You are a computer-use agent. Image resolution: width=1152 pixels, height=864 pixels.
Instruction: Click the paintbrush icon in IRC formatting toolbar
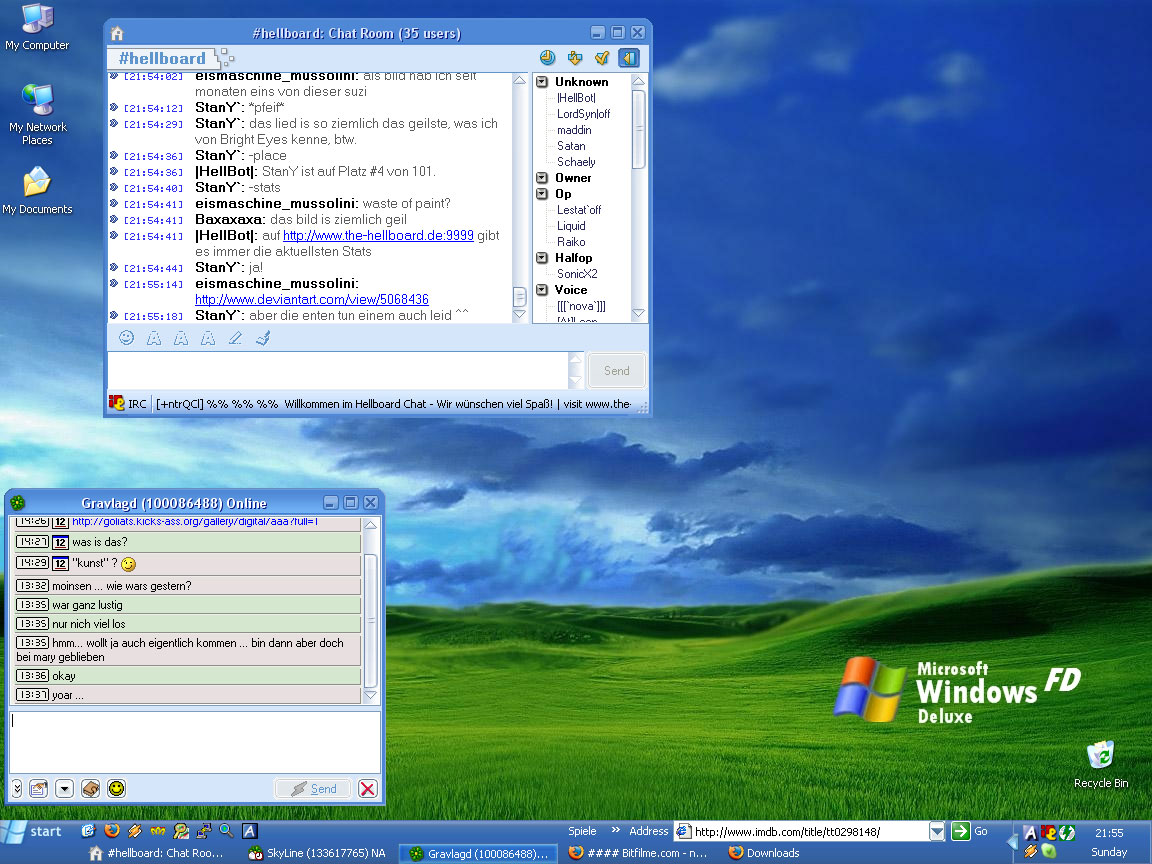263,338
